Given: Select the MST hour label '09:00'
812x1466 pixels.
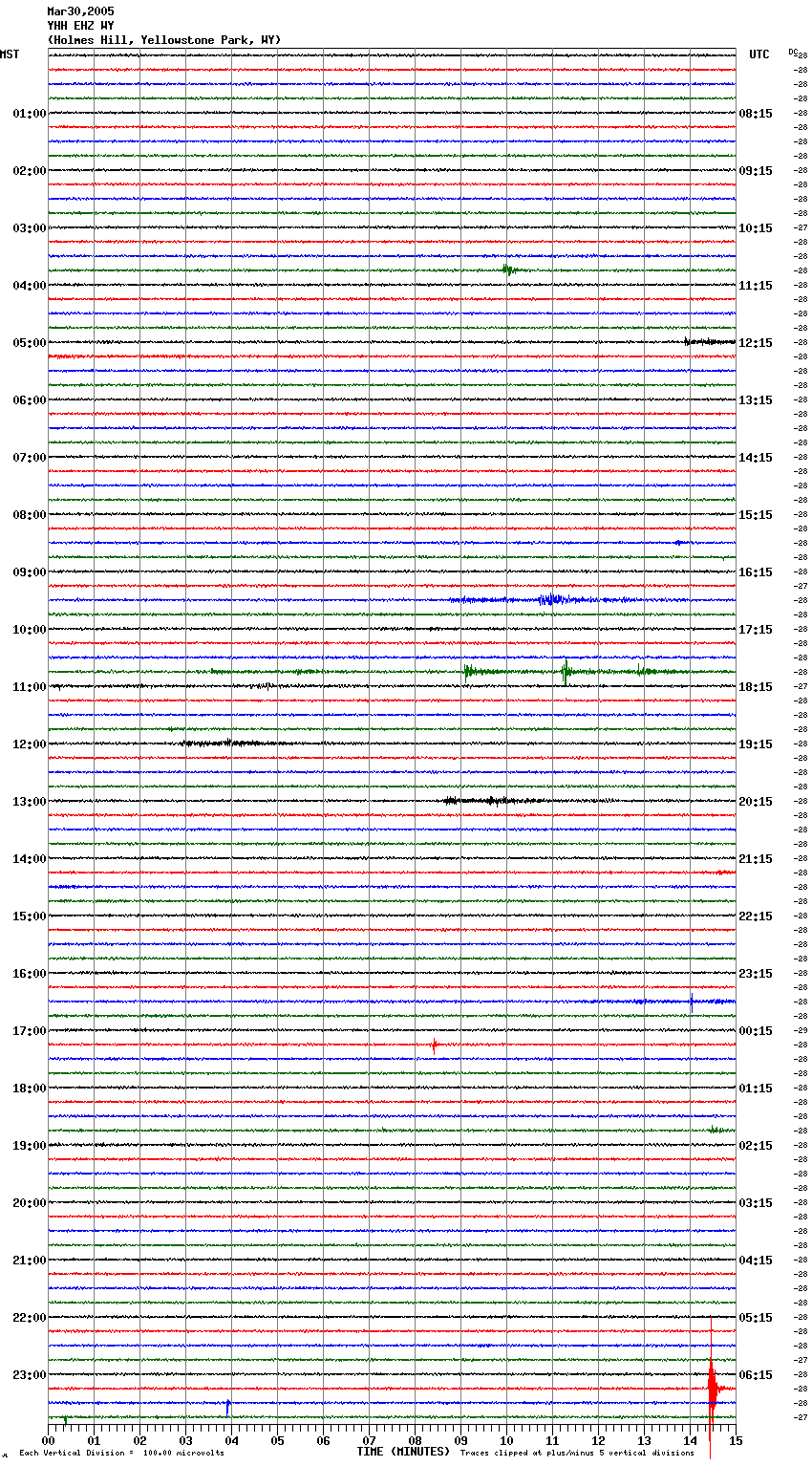Looking at the screenshot, I should [29, 572].
